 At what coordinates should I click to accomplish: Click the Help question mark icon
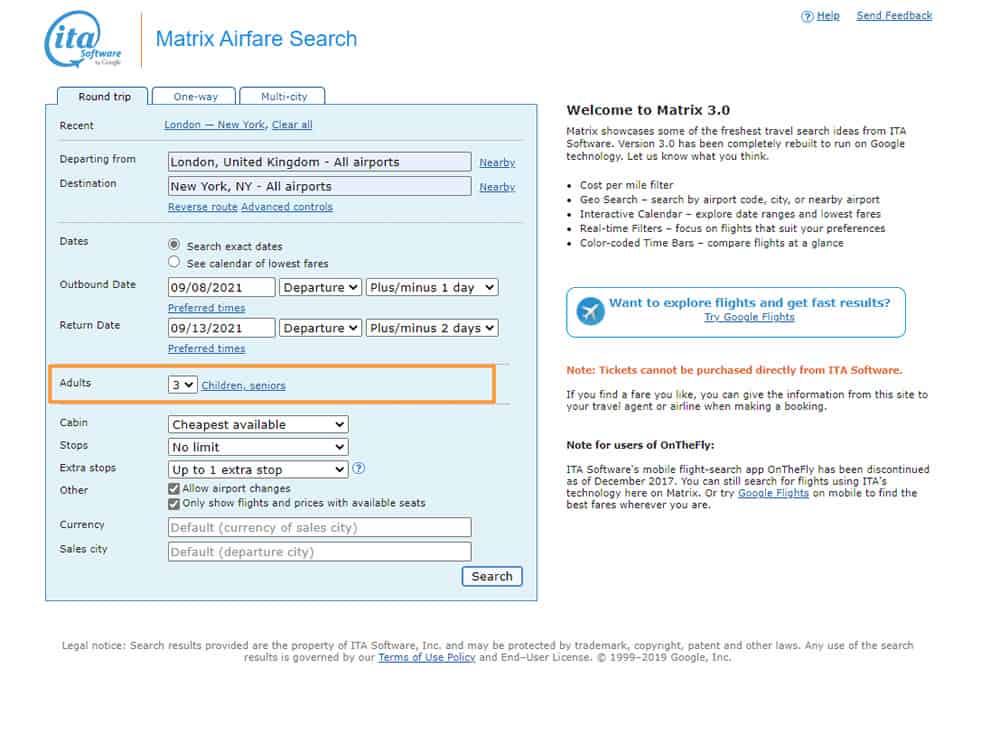pos(807,16)
